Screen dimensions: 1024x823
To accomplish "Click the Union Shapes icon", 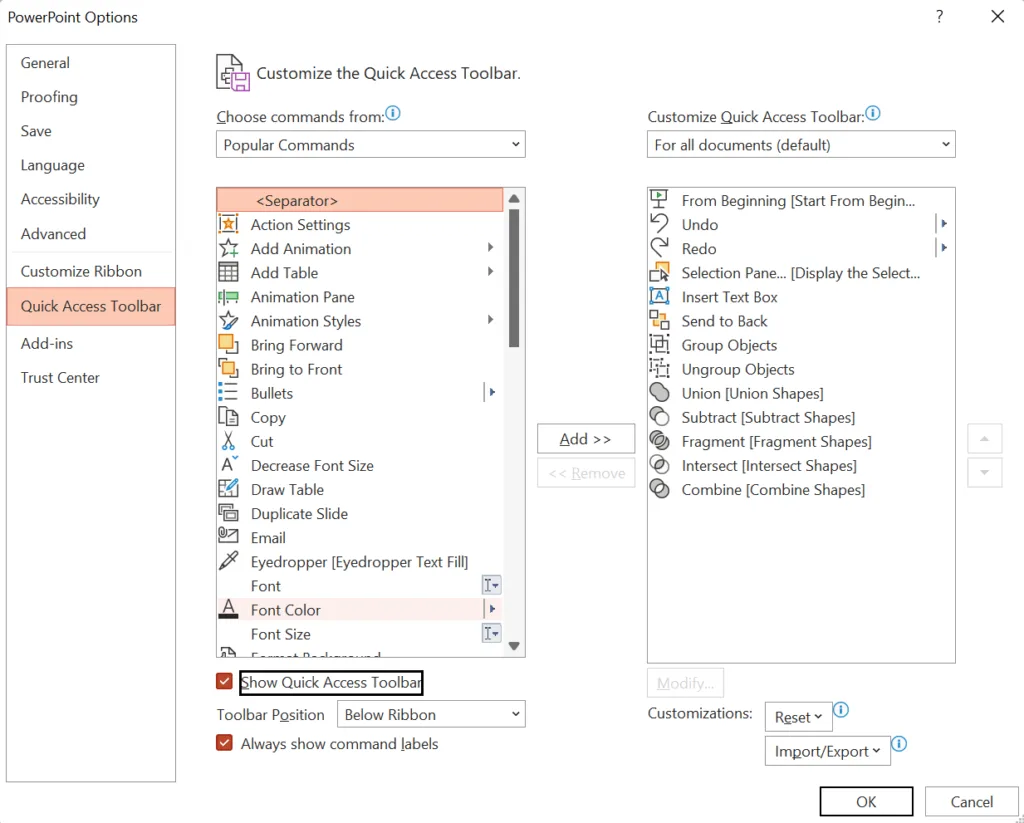I will point(660,393).
